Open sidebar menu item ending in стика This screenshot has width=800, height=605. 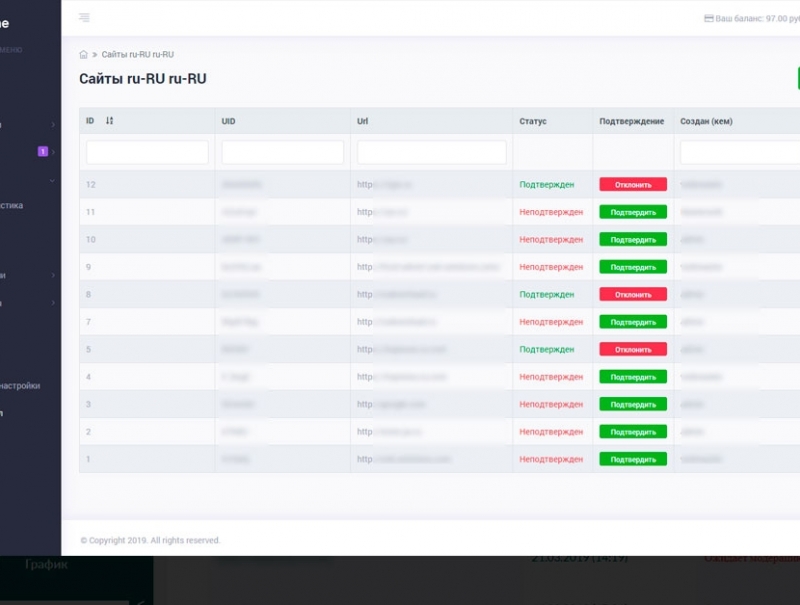(12, 206)
